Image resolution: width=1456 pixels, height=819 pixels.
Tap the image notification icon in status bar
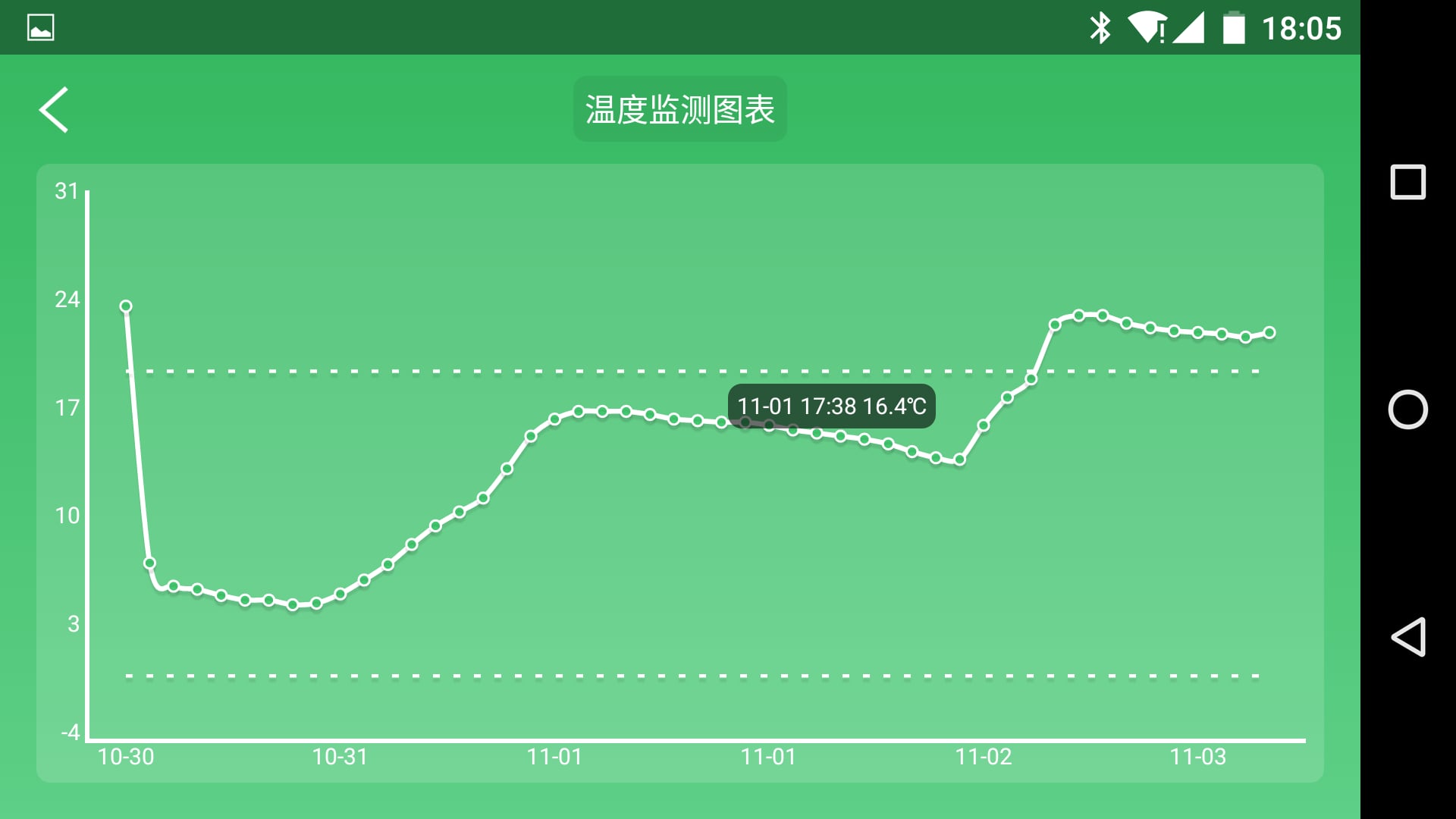(40, 28)
